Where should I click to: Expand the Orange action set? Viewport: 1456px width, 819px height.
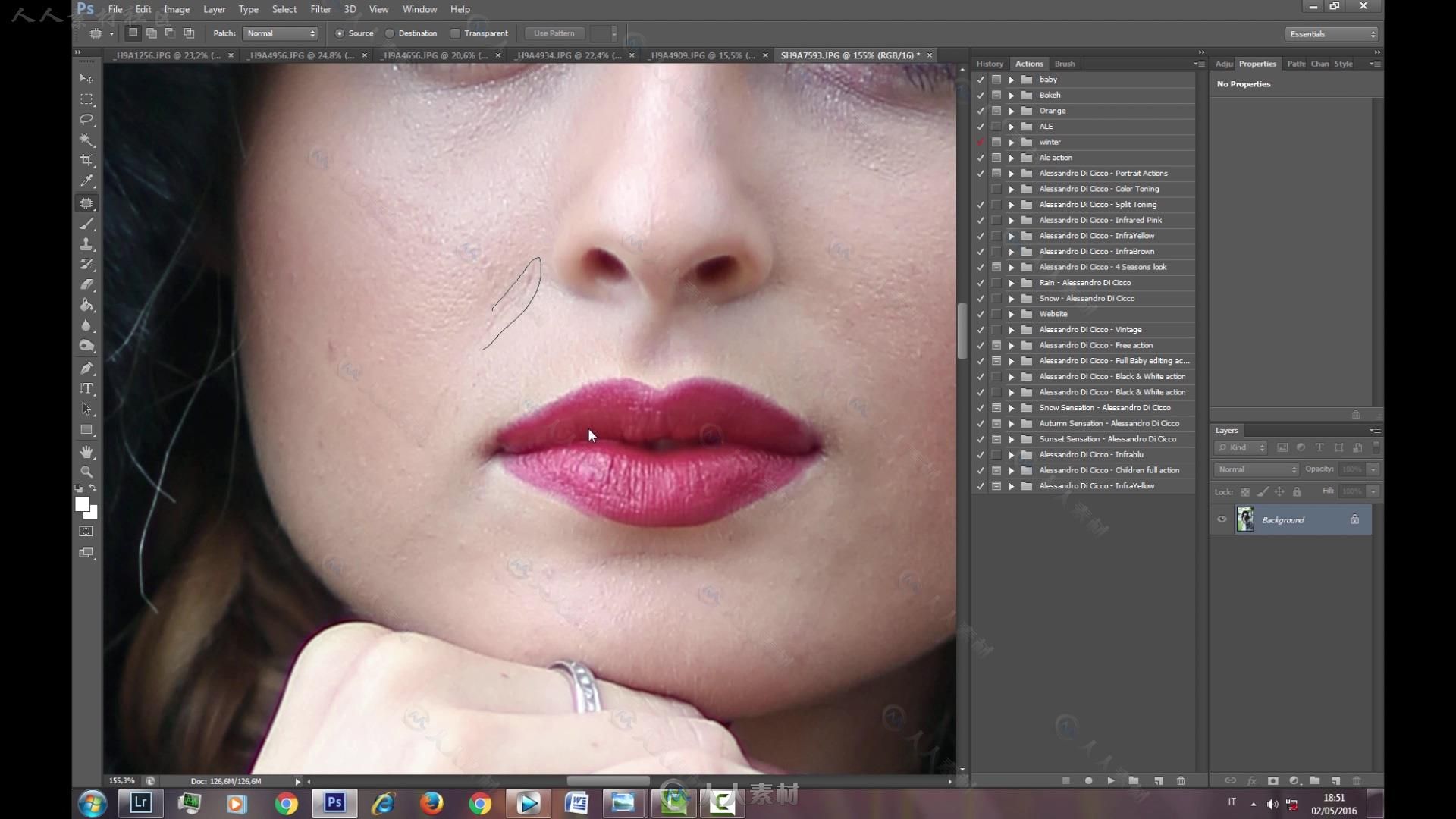point(1012,111)
